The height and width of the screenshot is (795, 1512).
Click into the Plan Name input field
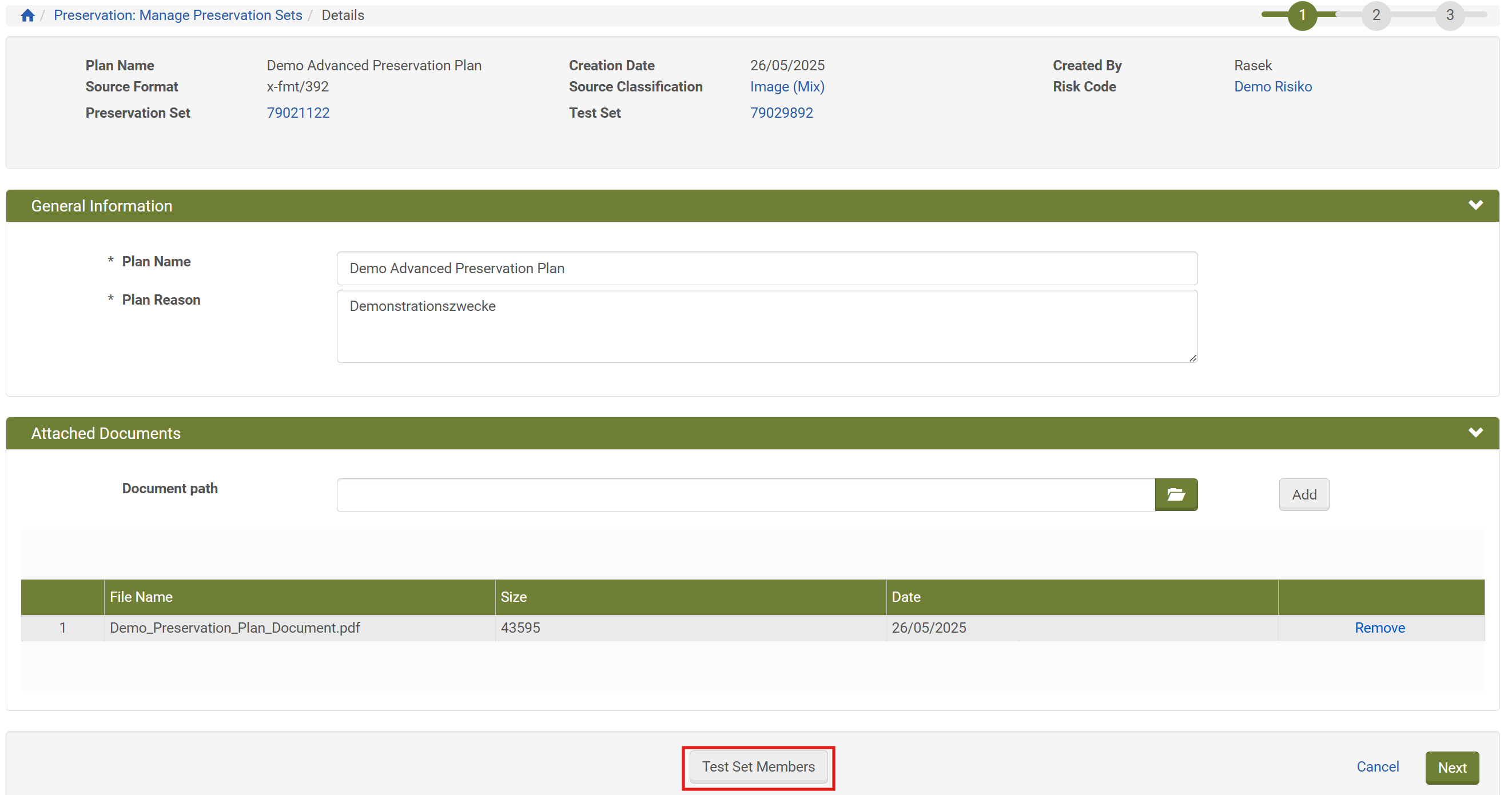coord(766,268)
